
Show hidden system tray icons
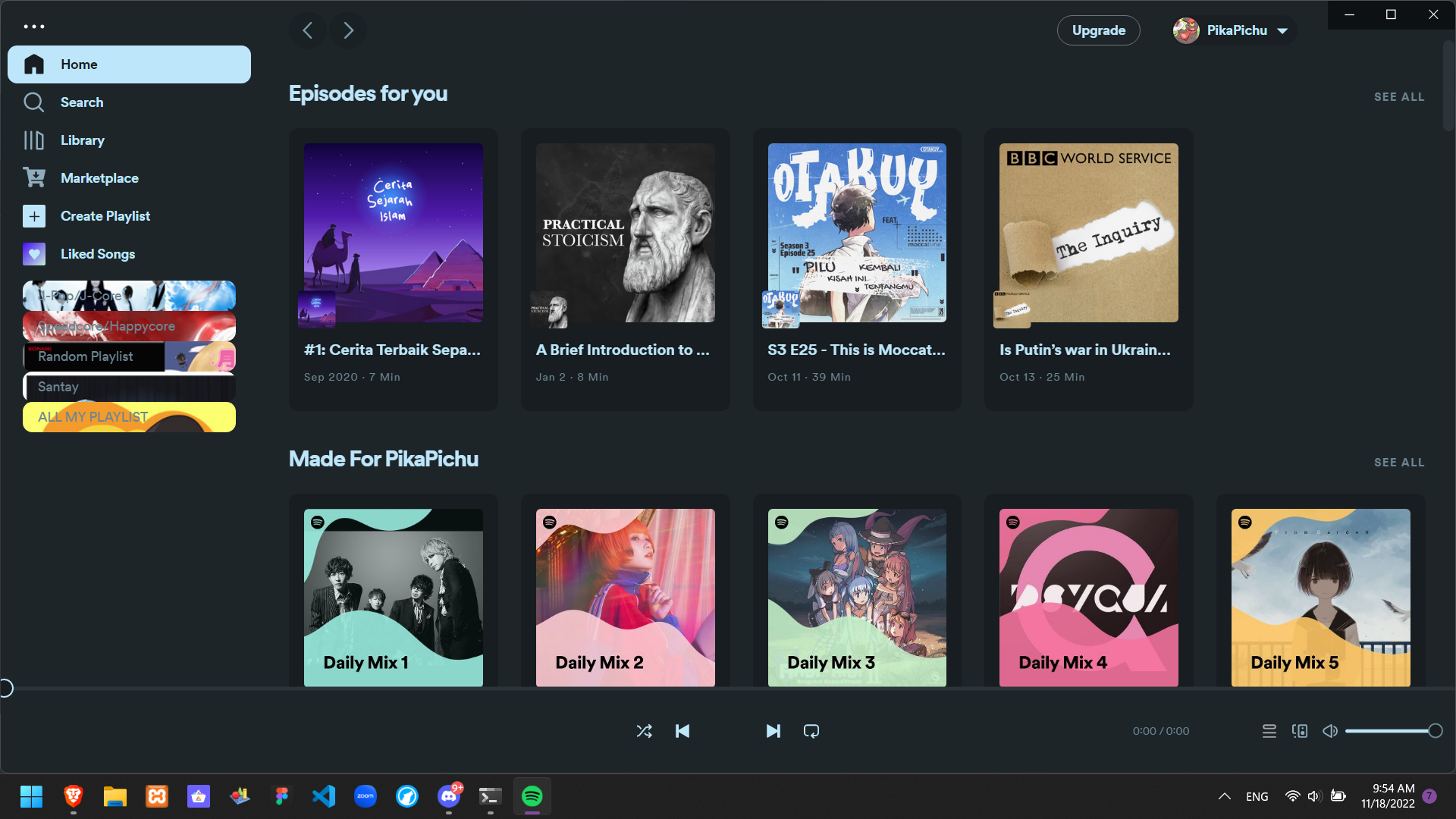tap(1224, 796)
